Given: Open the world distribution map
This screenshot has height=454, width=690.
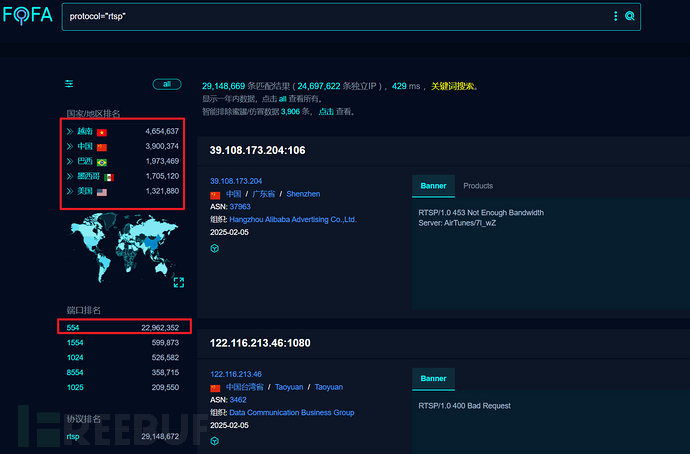Looking at the screenshot, I should pos(125,246).
